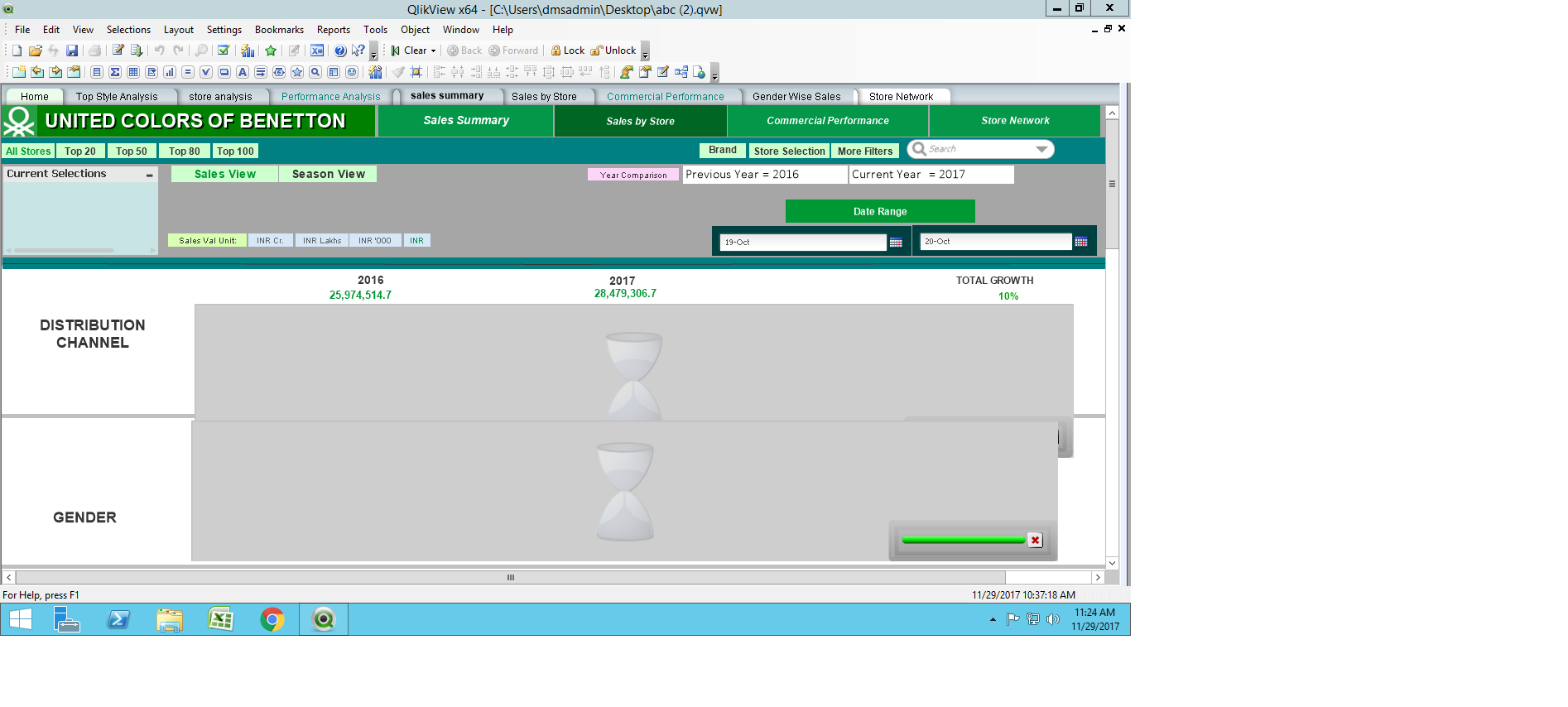The height and width of the screenshot is (707, 1568).
Task: Click into the Search field
Action: (979, 150)
